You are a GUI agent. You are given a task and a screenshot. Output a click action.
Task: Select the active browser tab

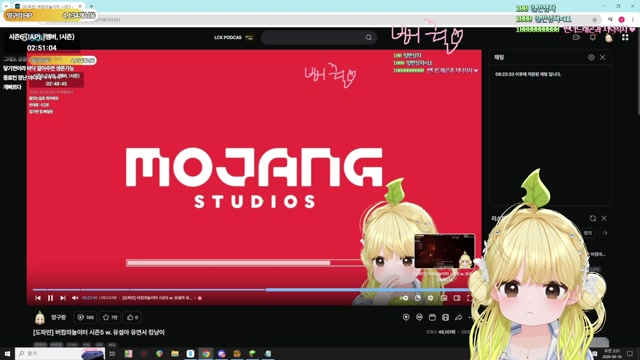[48, 6]
